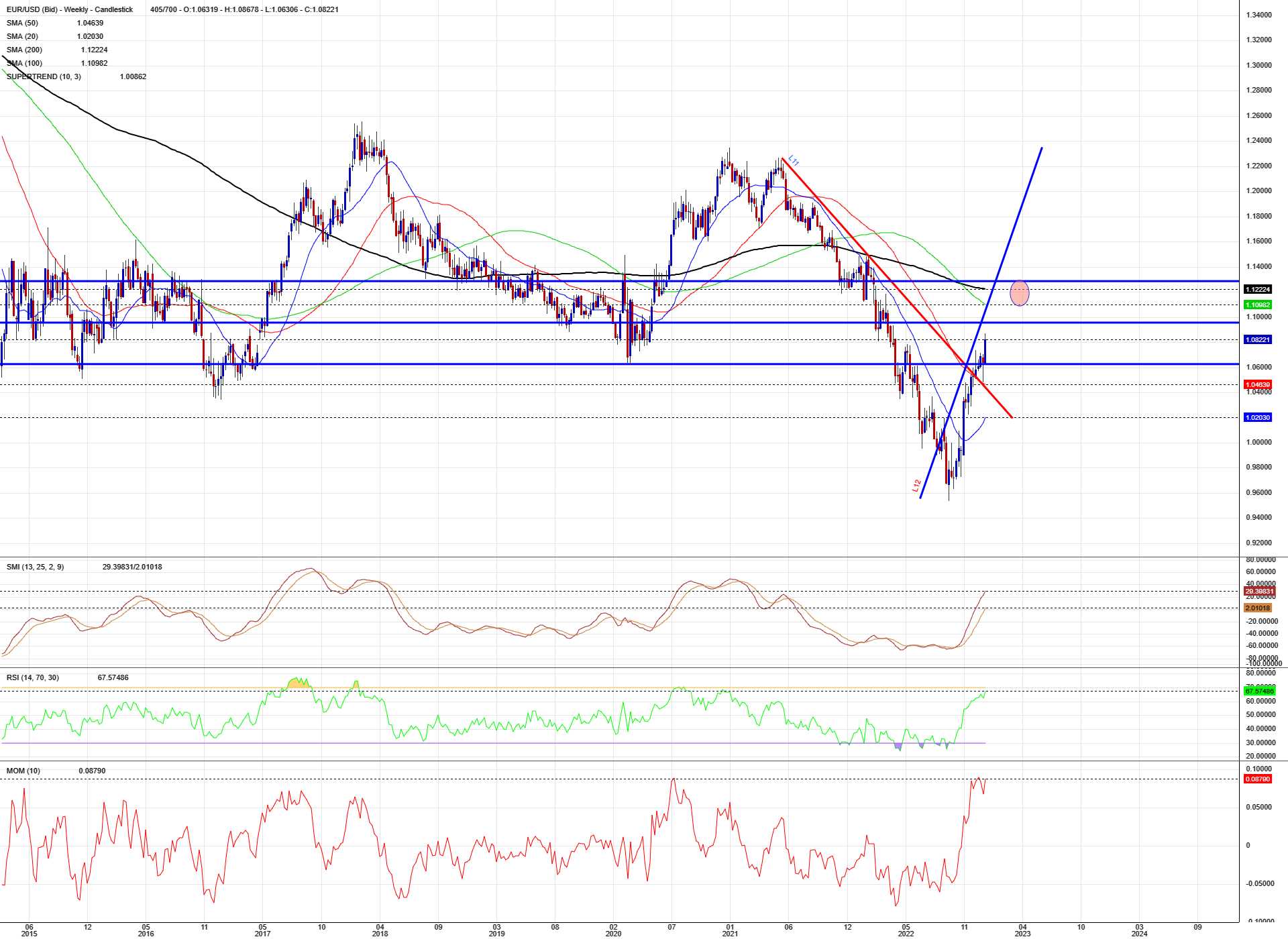The image size is (1288, 939).
Task: Select the SMA (50) indicator label
Action: (x=22, y=23)
